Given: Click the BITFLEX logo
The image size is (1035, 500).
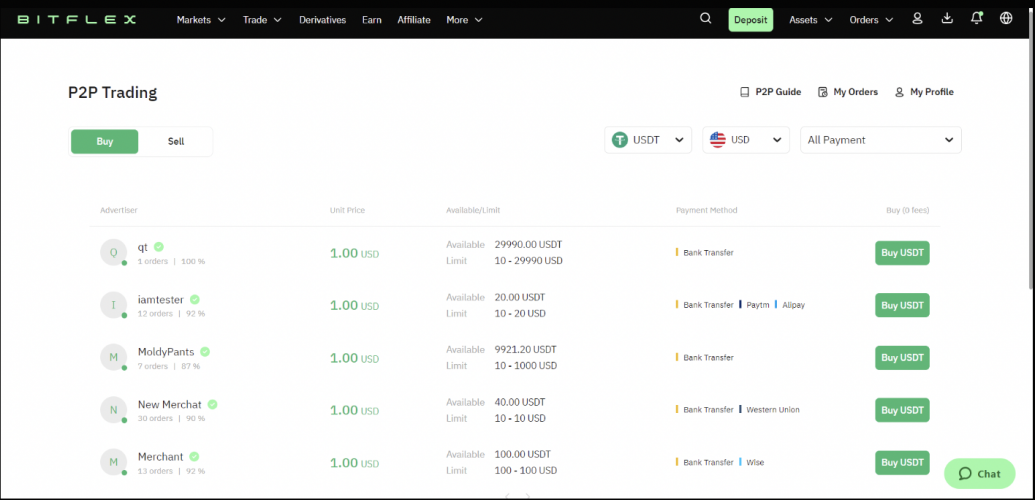Looking at the screenshot, I should [77, 20].
